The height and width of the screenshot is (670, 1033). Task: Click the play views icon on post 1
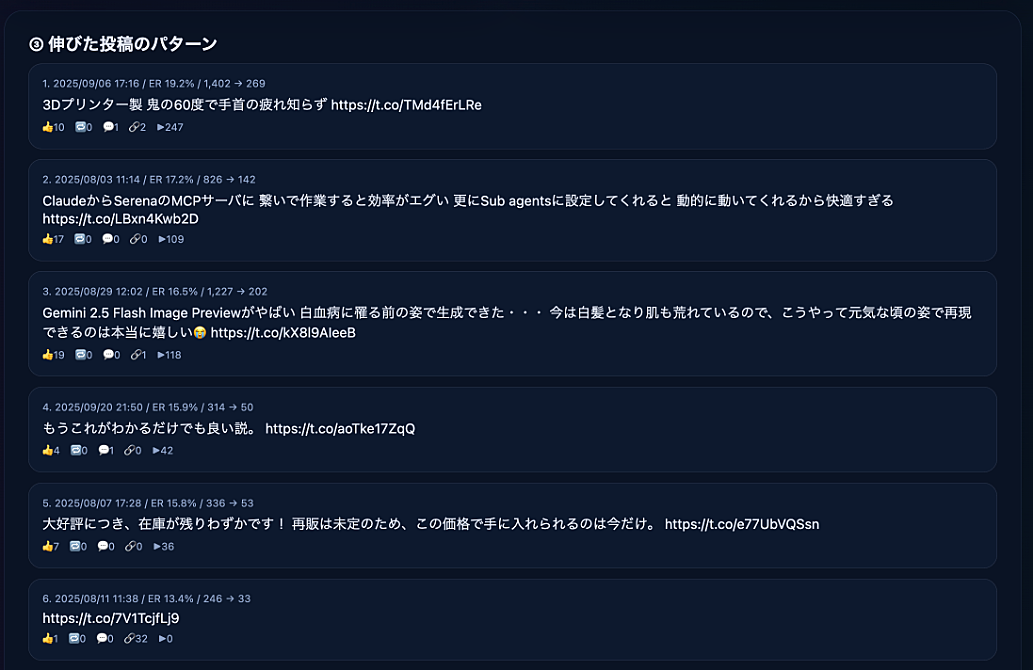(161, 127)
